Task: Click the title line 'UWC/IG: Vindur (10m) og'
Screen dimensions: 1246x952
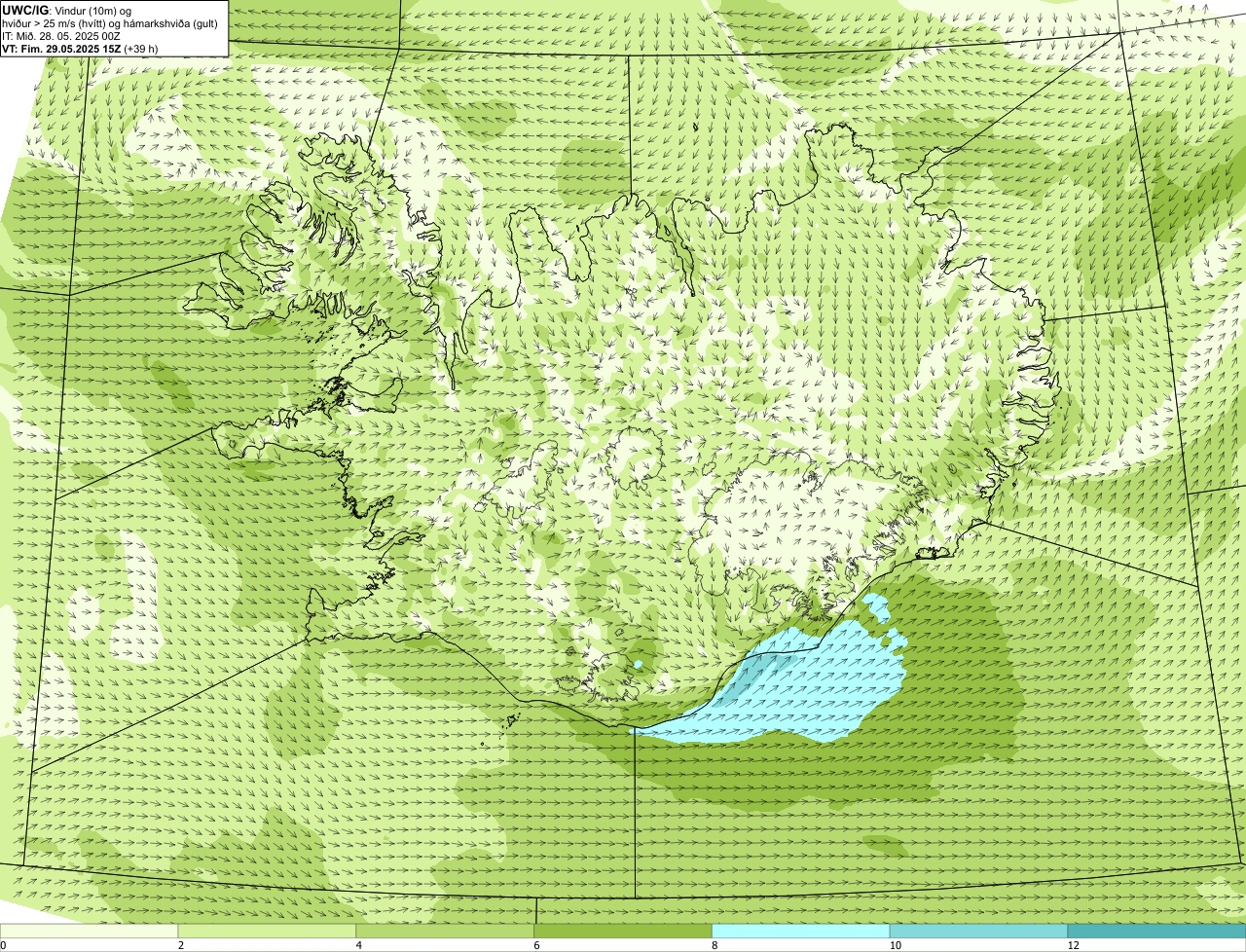Action: click(66, 11)
